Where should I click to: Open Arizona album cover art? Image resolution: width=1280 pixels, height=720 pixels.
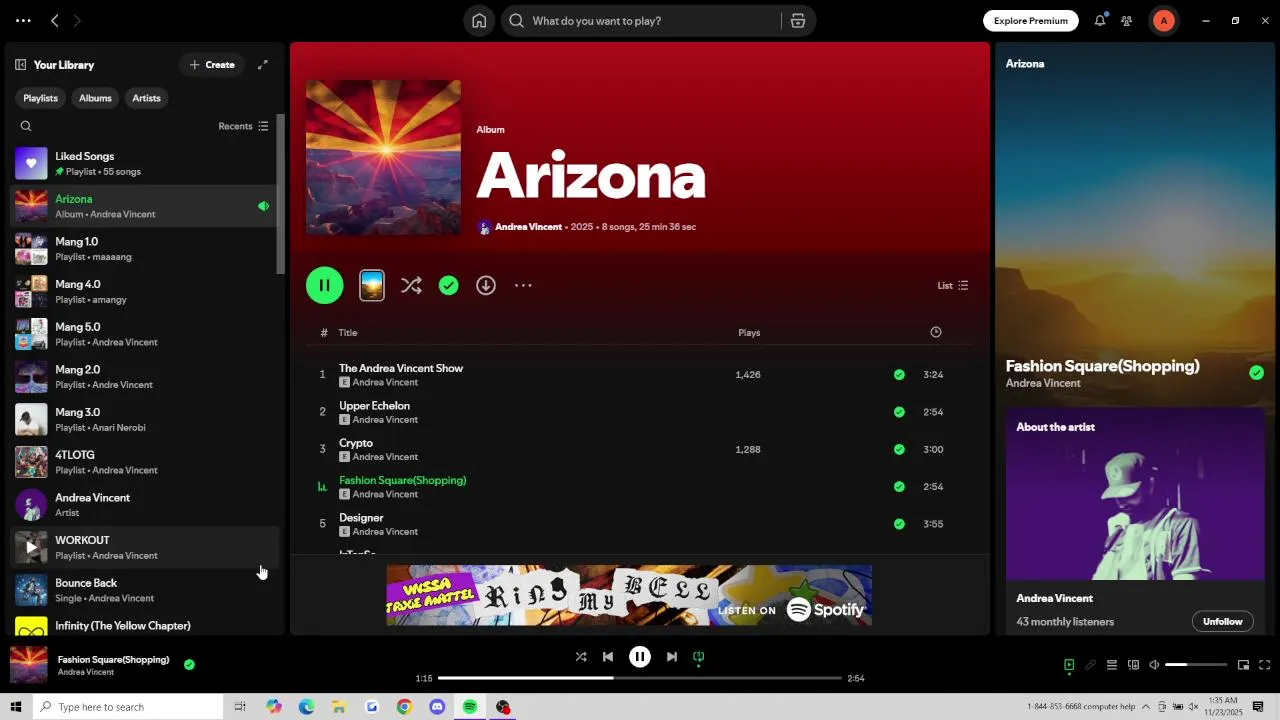383,157
